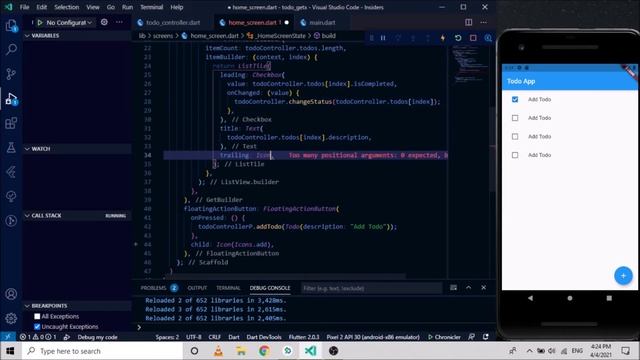Tap emulator home navigation button

570,298
